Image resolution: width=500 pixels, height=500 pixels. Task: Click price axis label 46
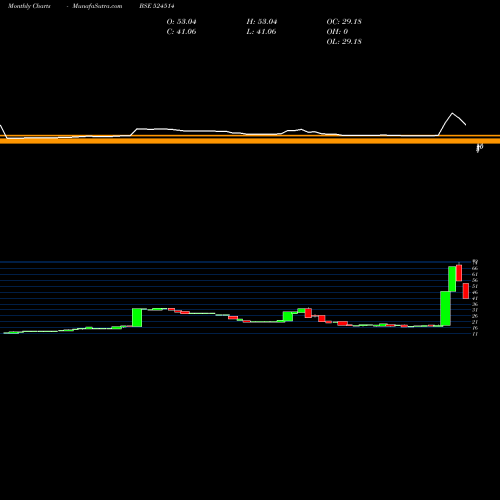pos(475,292)
